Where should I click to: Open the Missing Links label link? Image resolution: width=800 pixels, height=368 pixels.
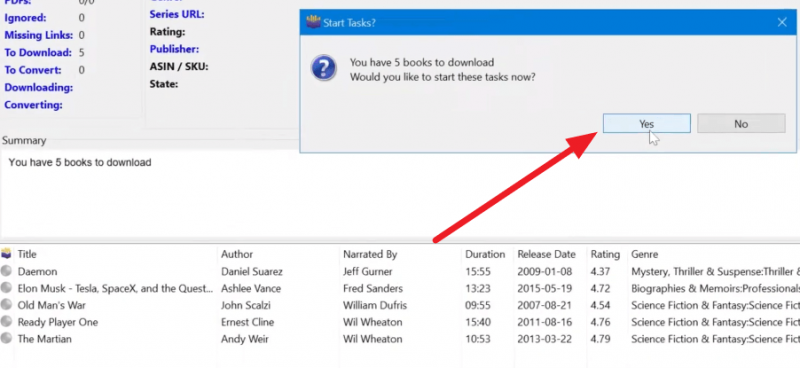(x=39, y=35)
